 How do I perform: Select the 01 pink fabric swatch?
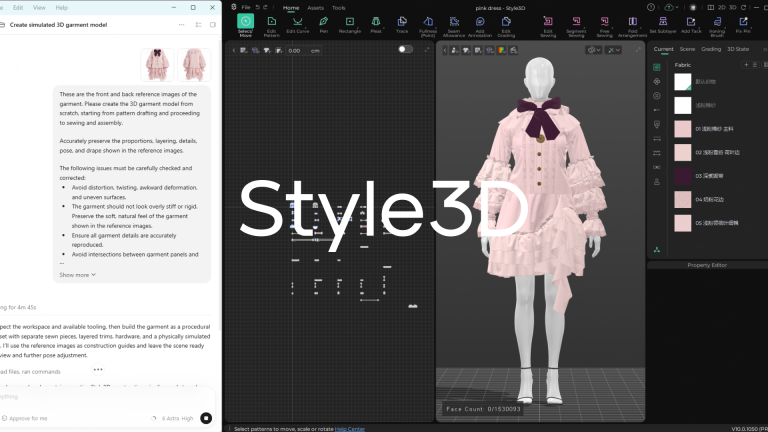[682, 129]
